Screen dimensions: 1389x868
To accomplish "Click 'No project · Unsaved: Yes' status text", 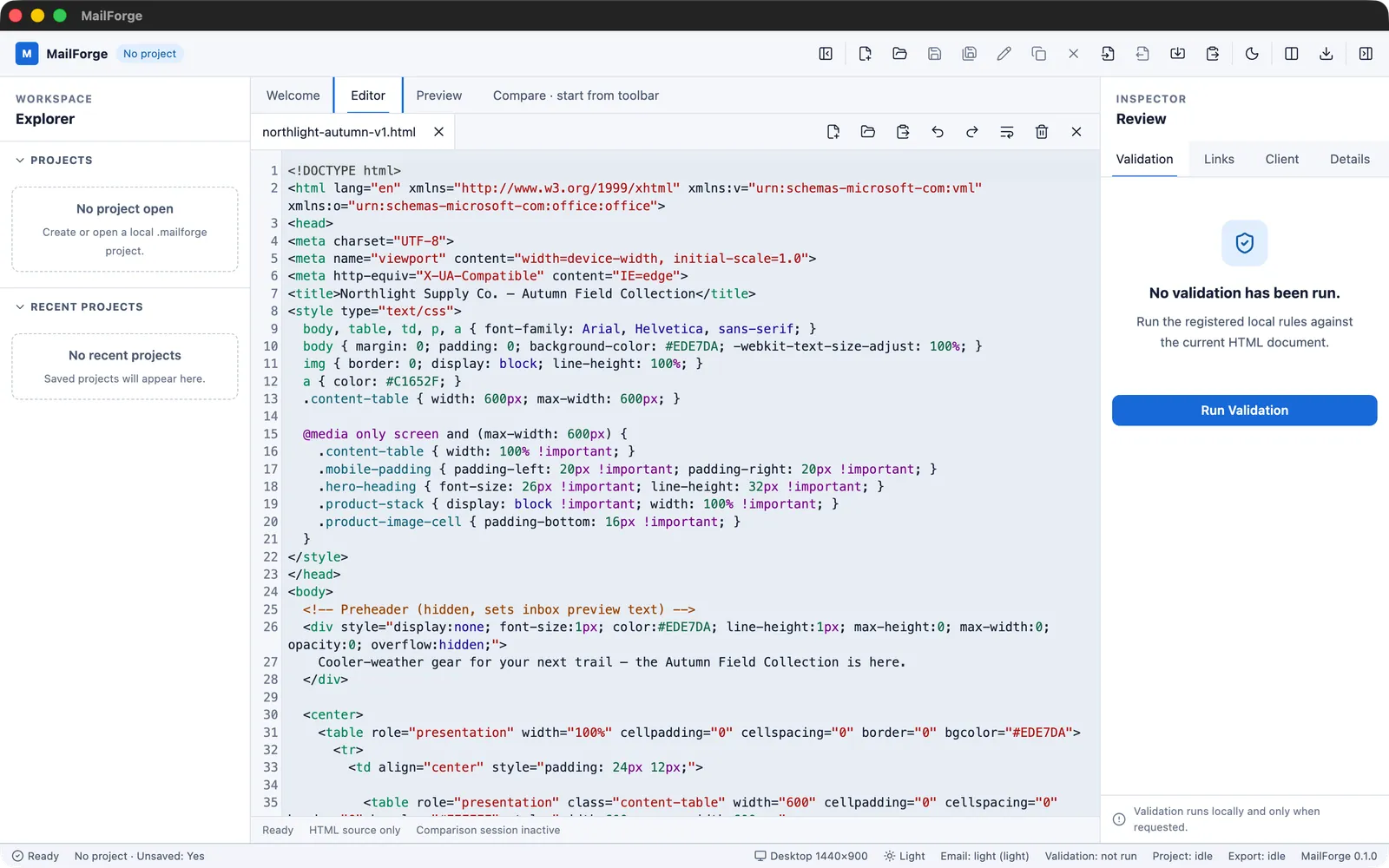I will click(x=140, y=856).
